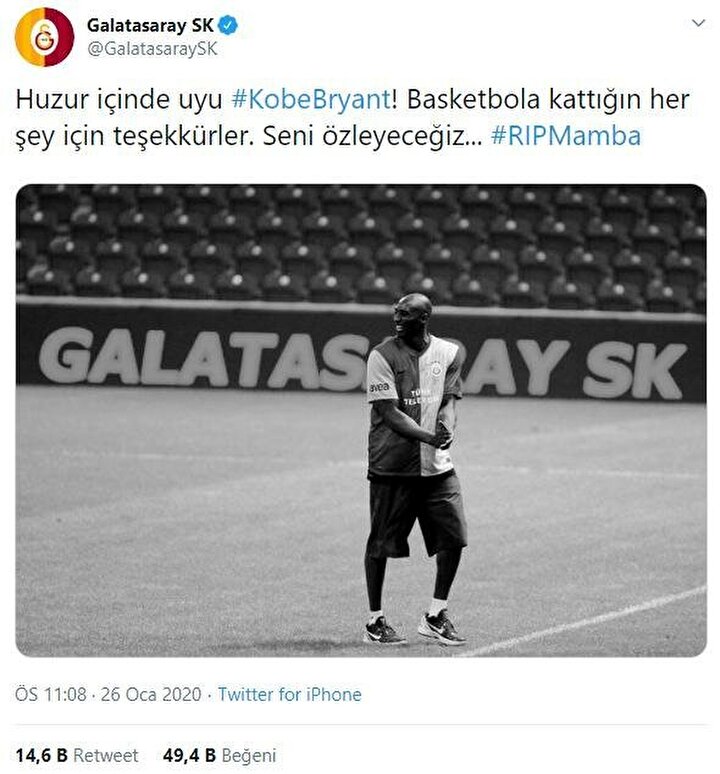The height and width of the screenshot is (774, 720).
Task: Follow the #KobeBryant hashtag
Action: coord(311,100)
